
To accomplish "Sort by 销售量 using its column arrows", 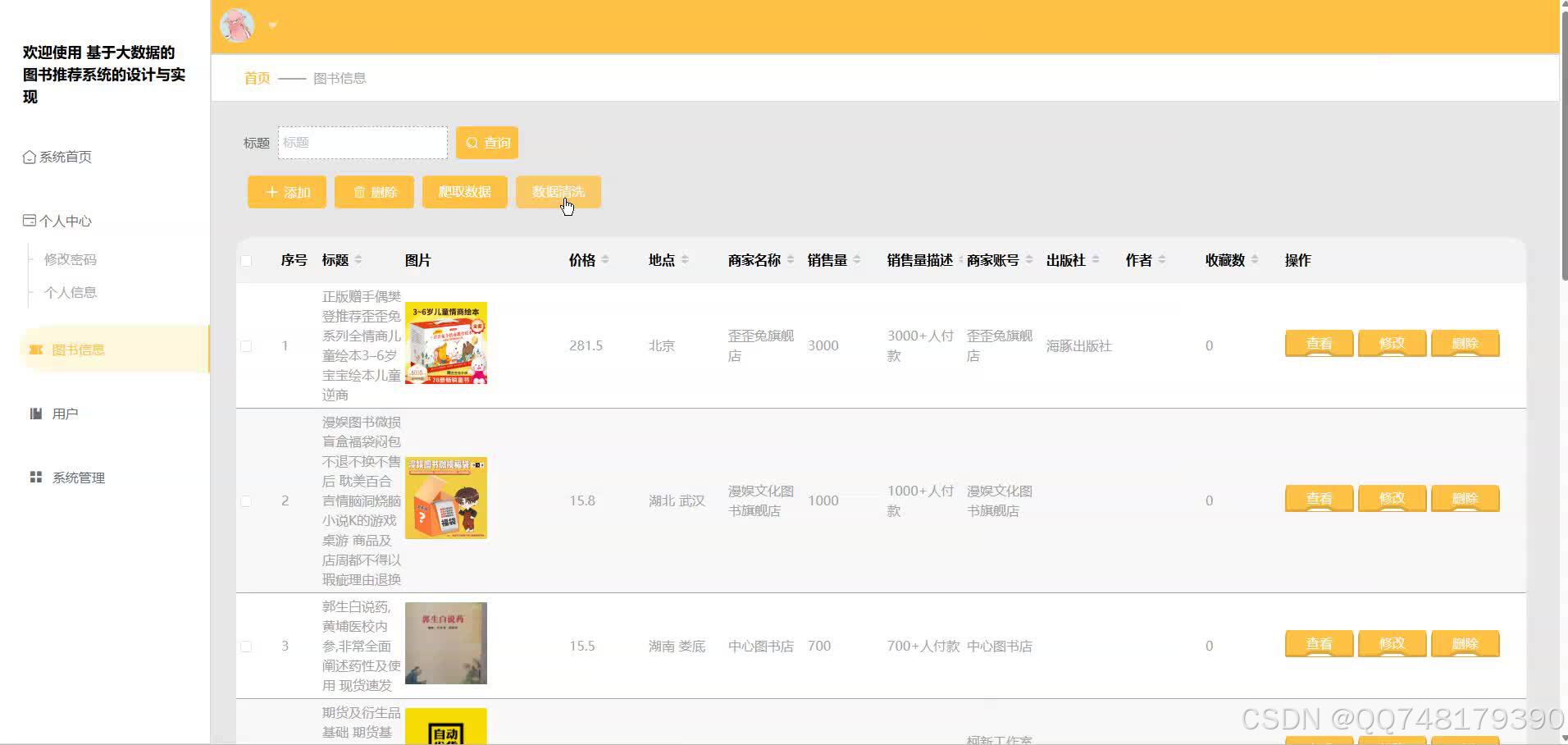I will 858,259.
